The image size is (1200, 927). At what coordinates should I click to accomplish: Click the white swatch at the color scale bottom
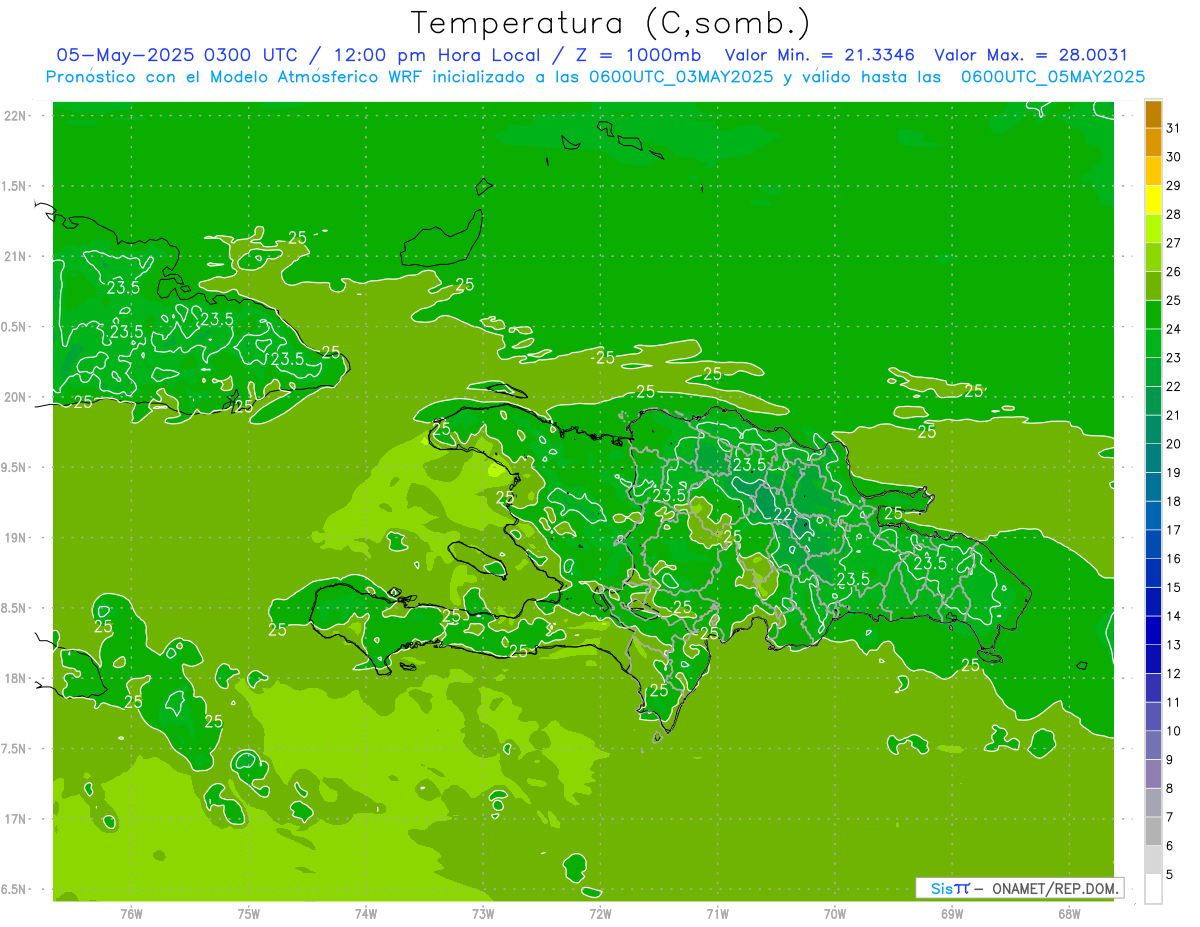point(1153,889)
